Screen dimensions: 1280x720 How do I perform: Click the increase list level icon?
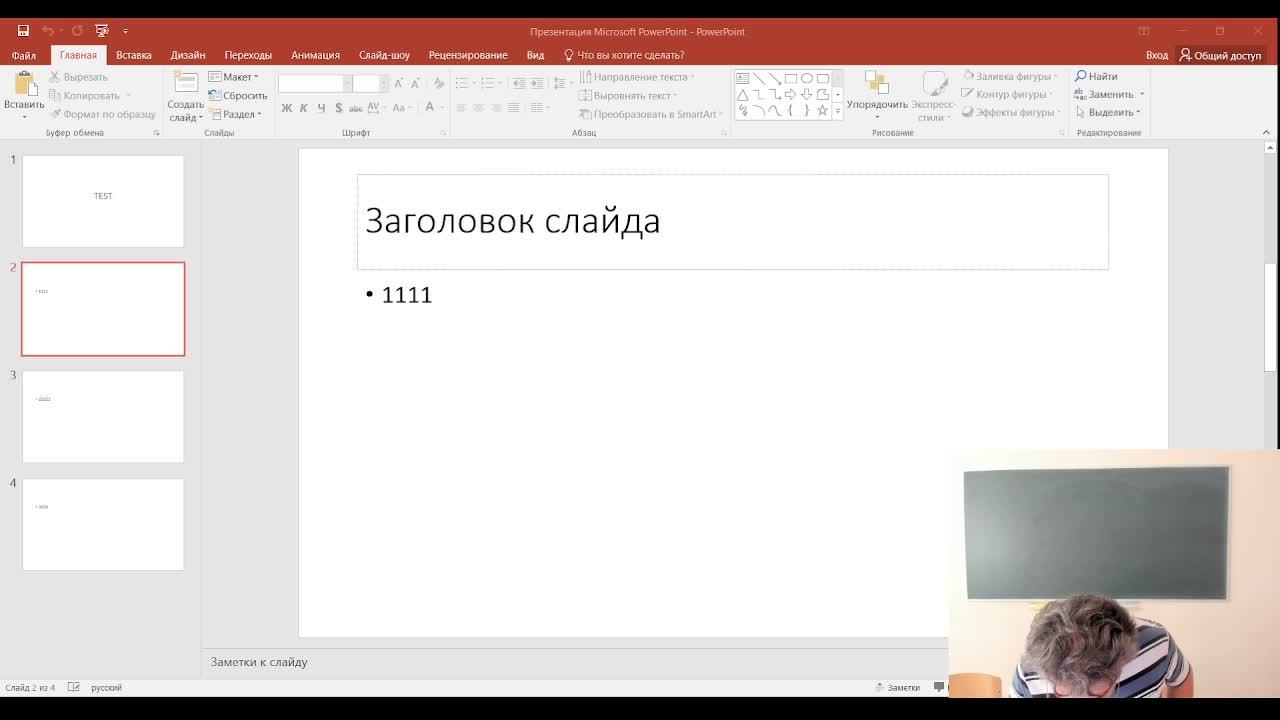tap(537, 83)
